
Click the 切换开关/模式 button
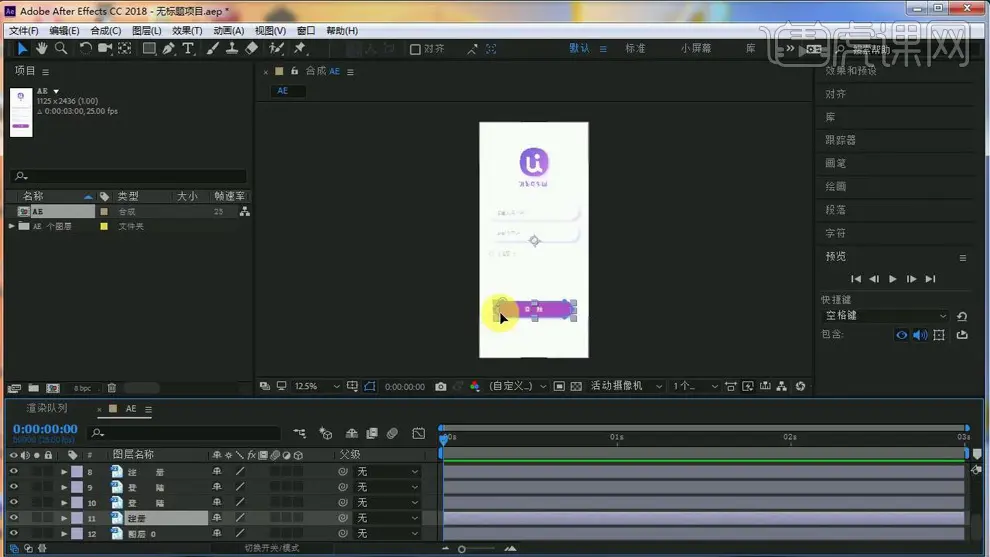[272, 548]
